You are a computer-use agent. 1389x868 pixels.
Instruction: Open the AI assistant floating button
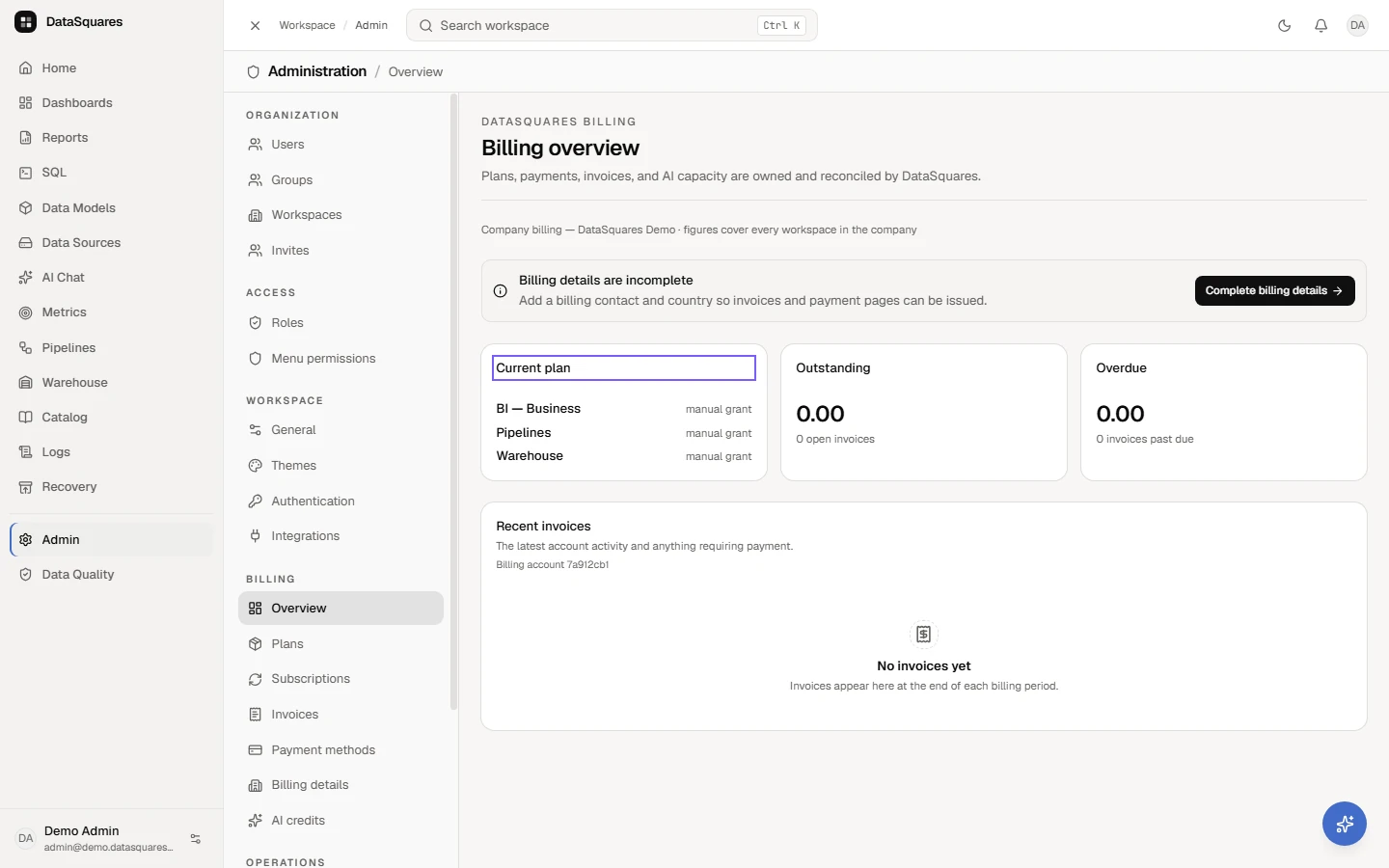pos(1345,824)
